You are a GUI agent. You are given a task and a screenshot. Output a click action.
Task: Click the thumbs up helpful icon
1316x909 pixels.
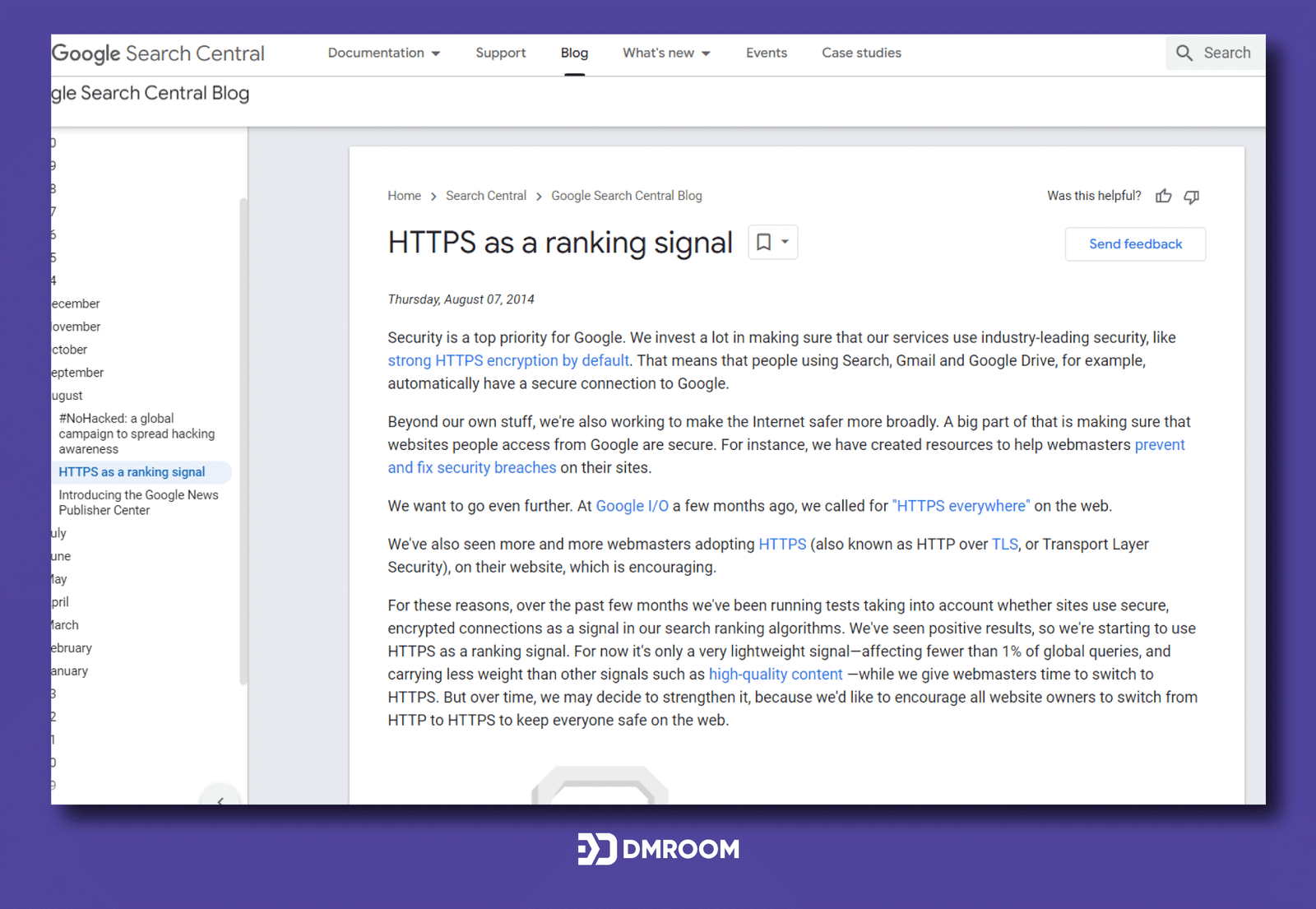click(x=1163, y=196)
